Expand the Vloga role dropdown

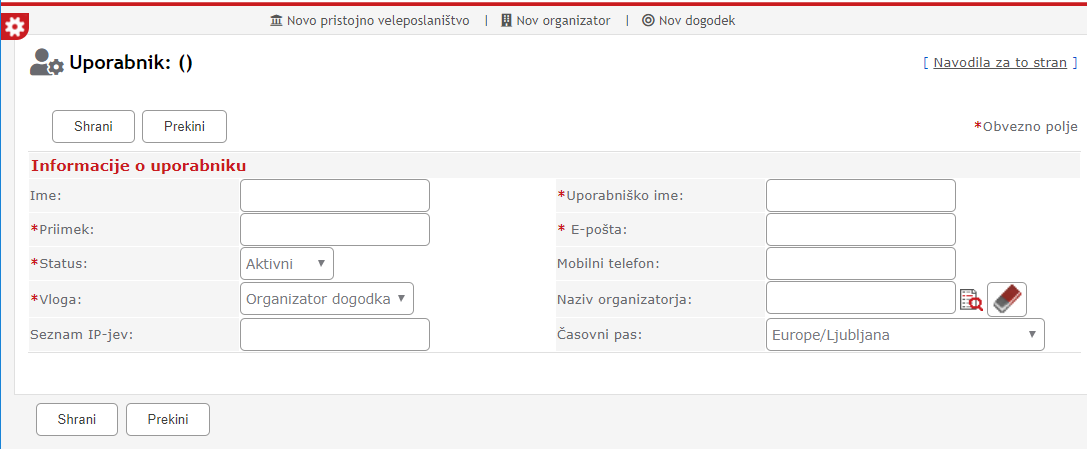tap(327, 298)
